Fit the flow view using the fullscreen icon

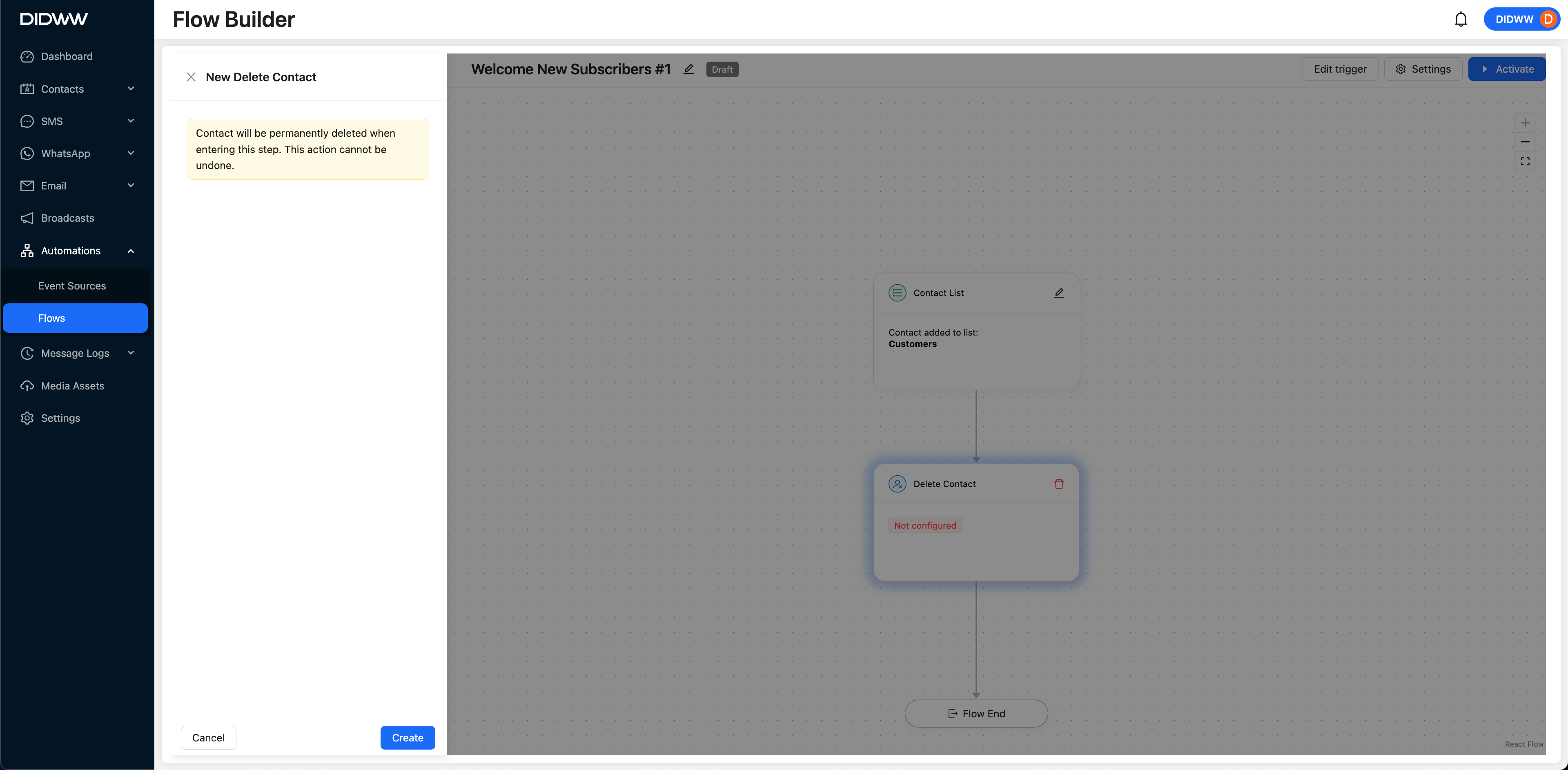point(1525,161)
